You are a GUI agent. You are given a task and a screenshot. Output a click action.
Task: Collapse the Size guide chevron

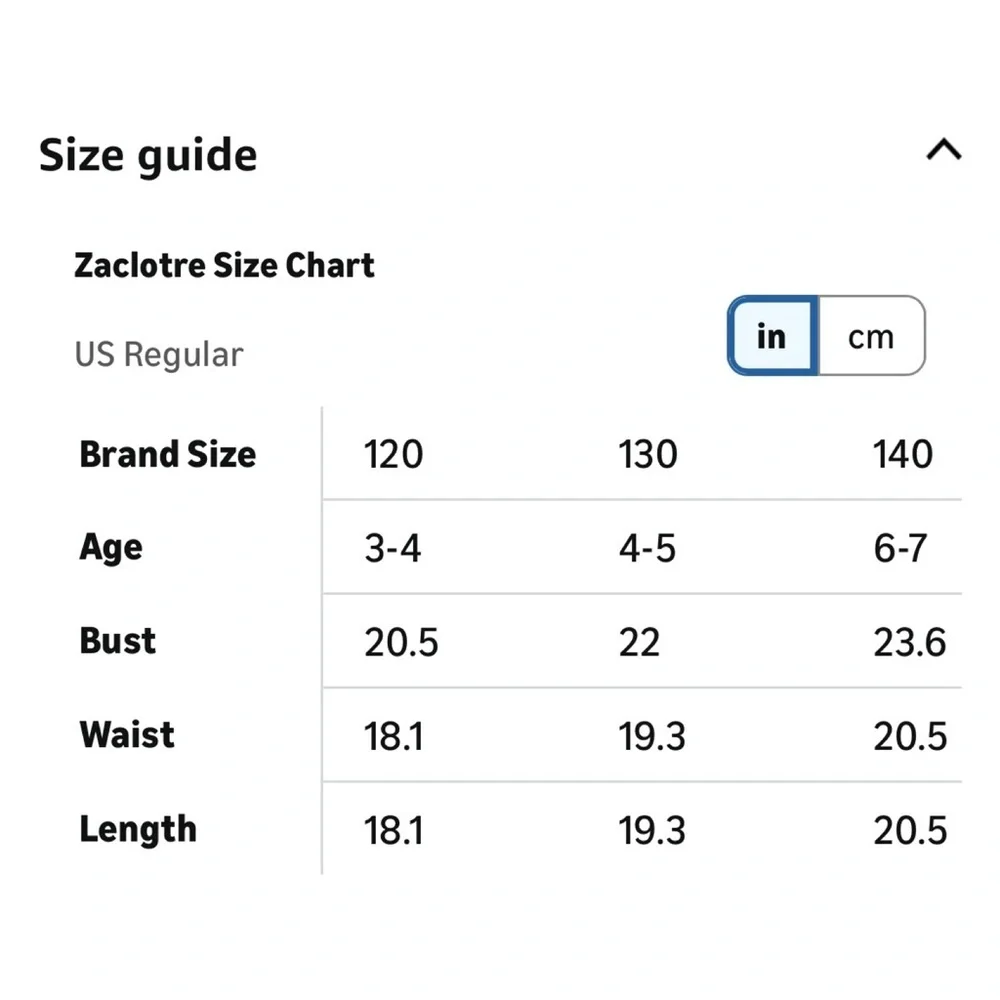point(944,150)
